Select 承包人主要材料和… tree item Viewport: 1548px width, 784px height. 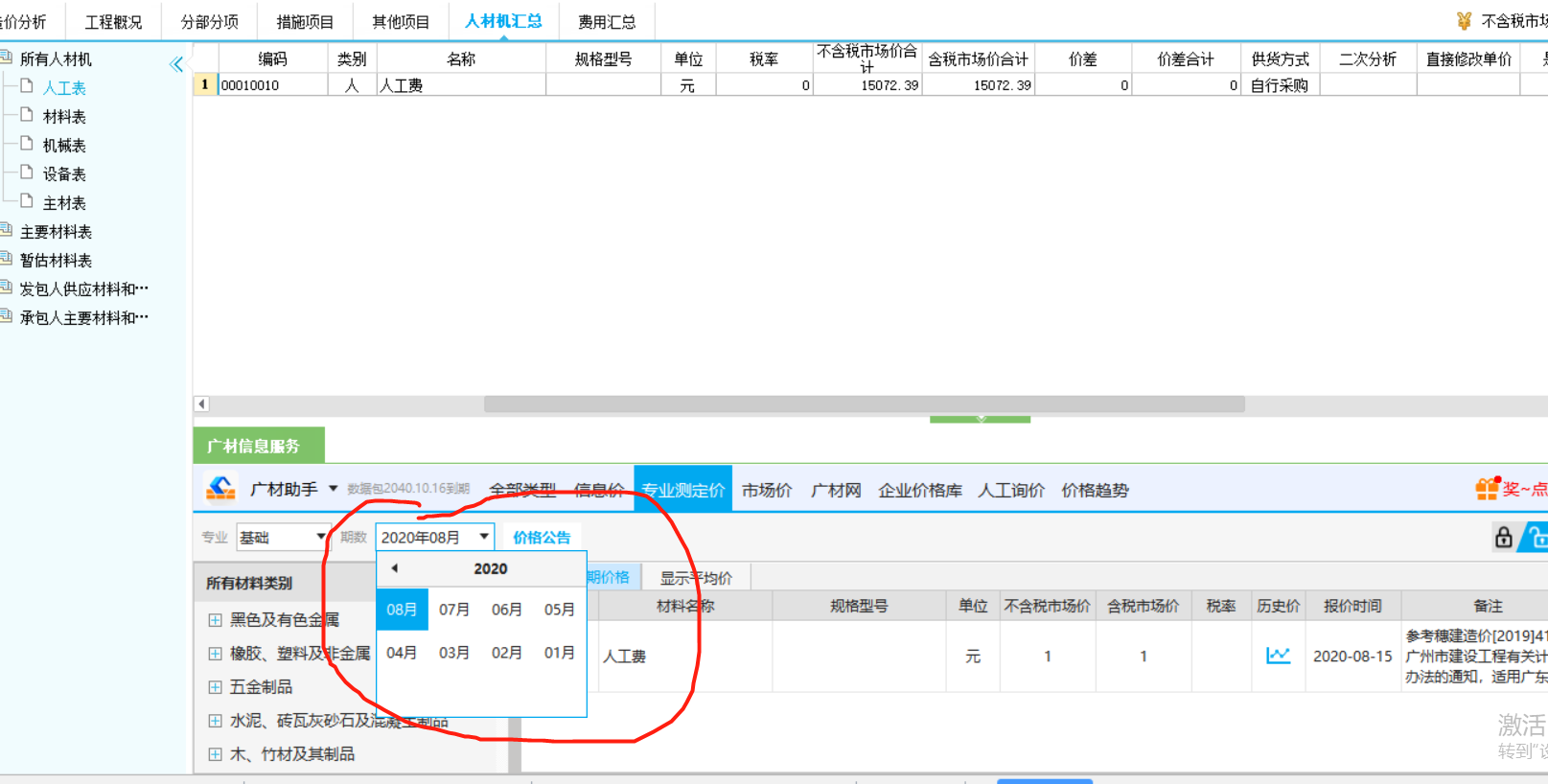(x=84, y=317)
